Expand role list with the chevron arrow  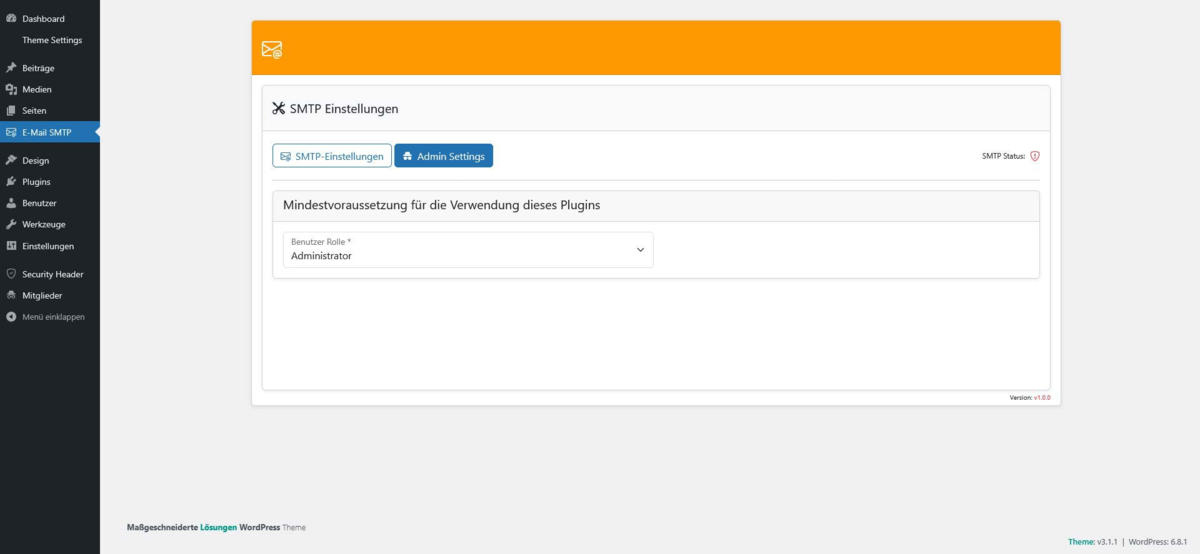(x=641, y=250)
